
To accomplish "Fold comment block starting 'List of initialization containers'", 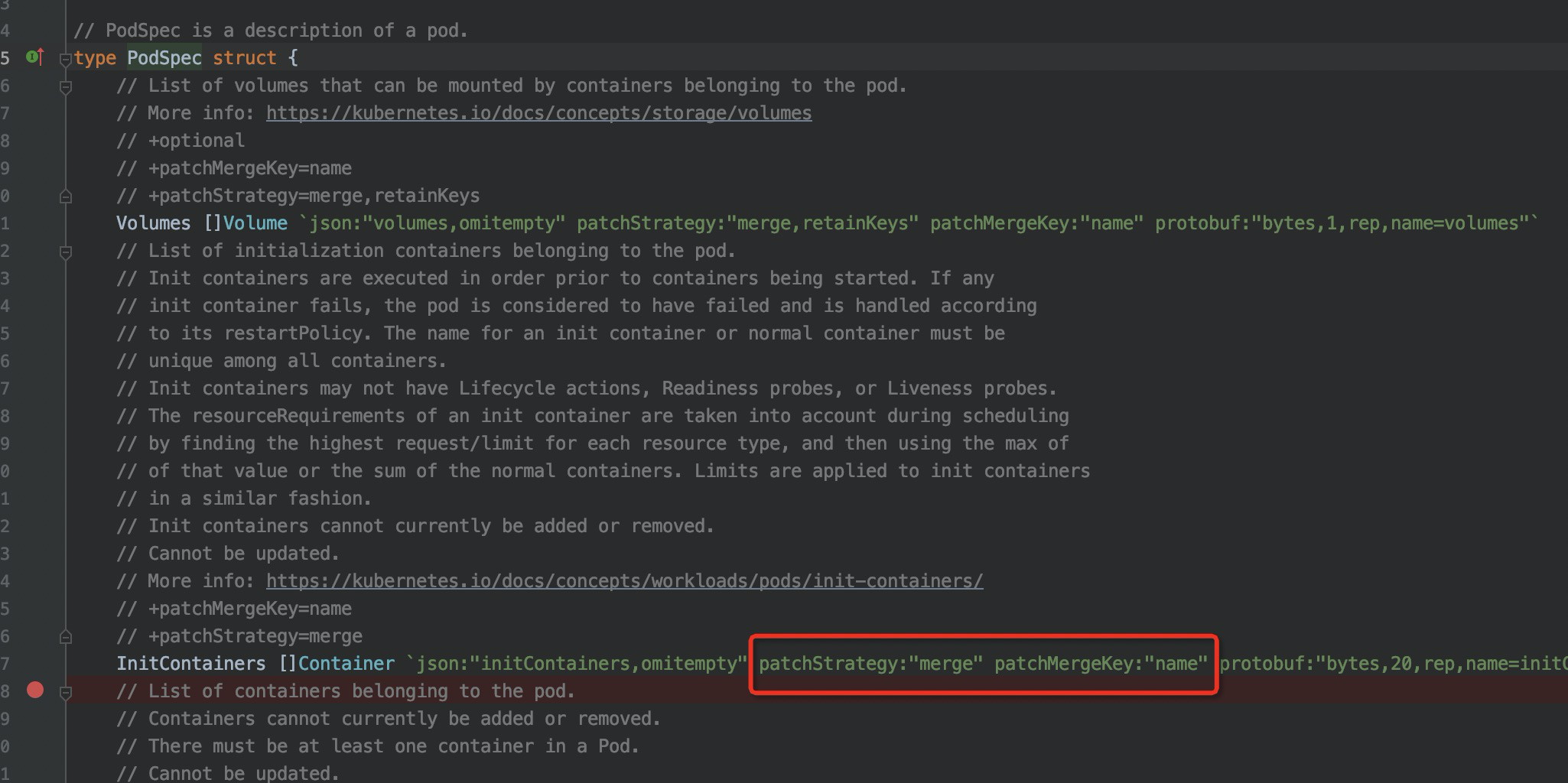I will pyautogui.click(x=66, y=252).
